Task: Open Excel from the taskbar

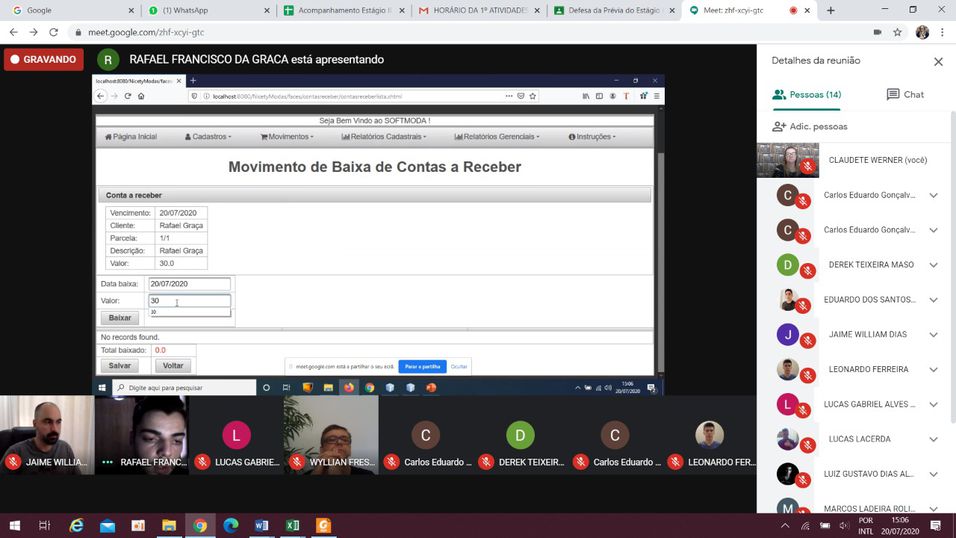Action: pos(293,526)
